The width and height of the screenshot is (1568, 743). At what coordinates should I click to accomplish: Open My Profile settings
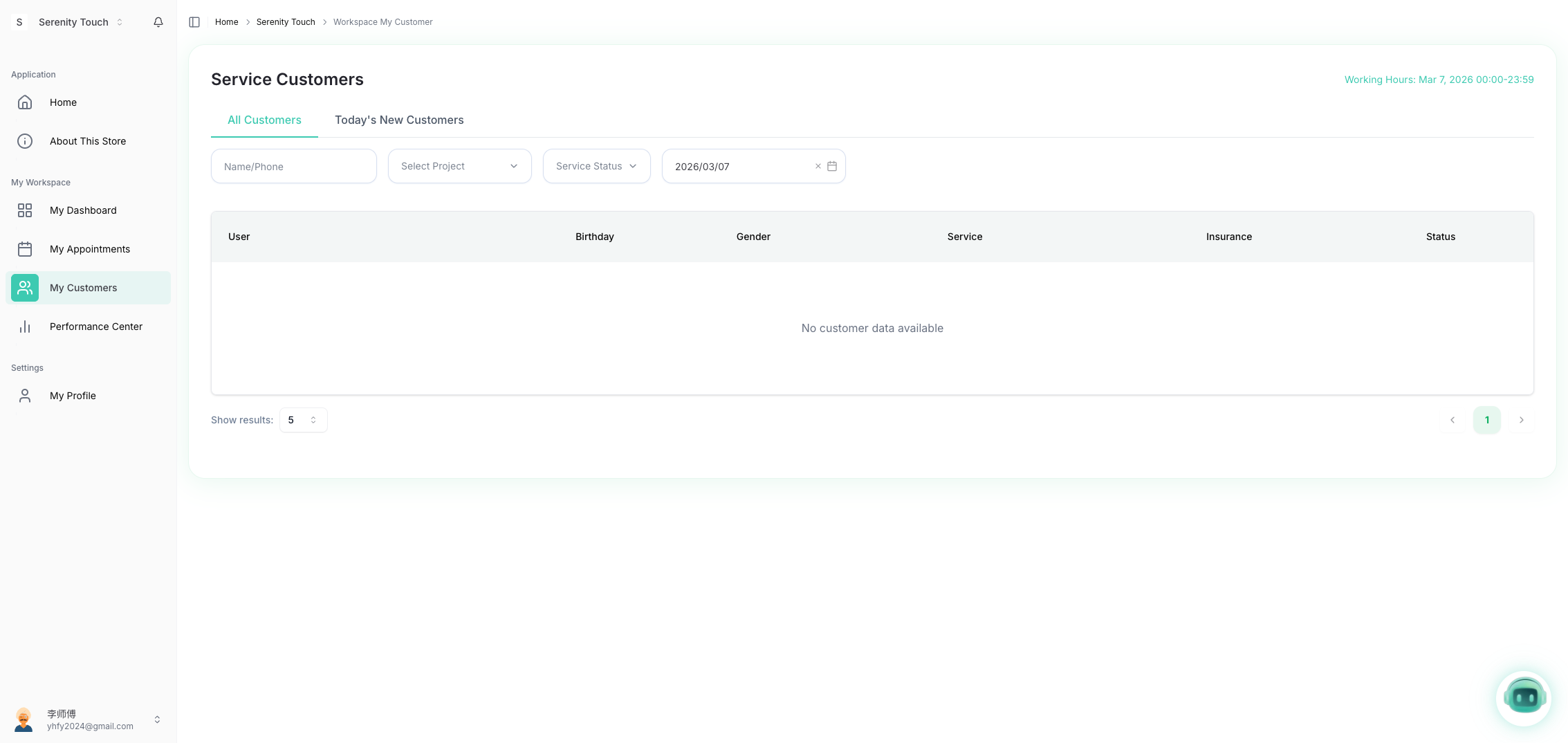73,396
